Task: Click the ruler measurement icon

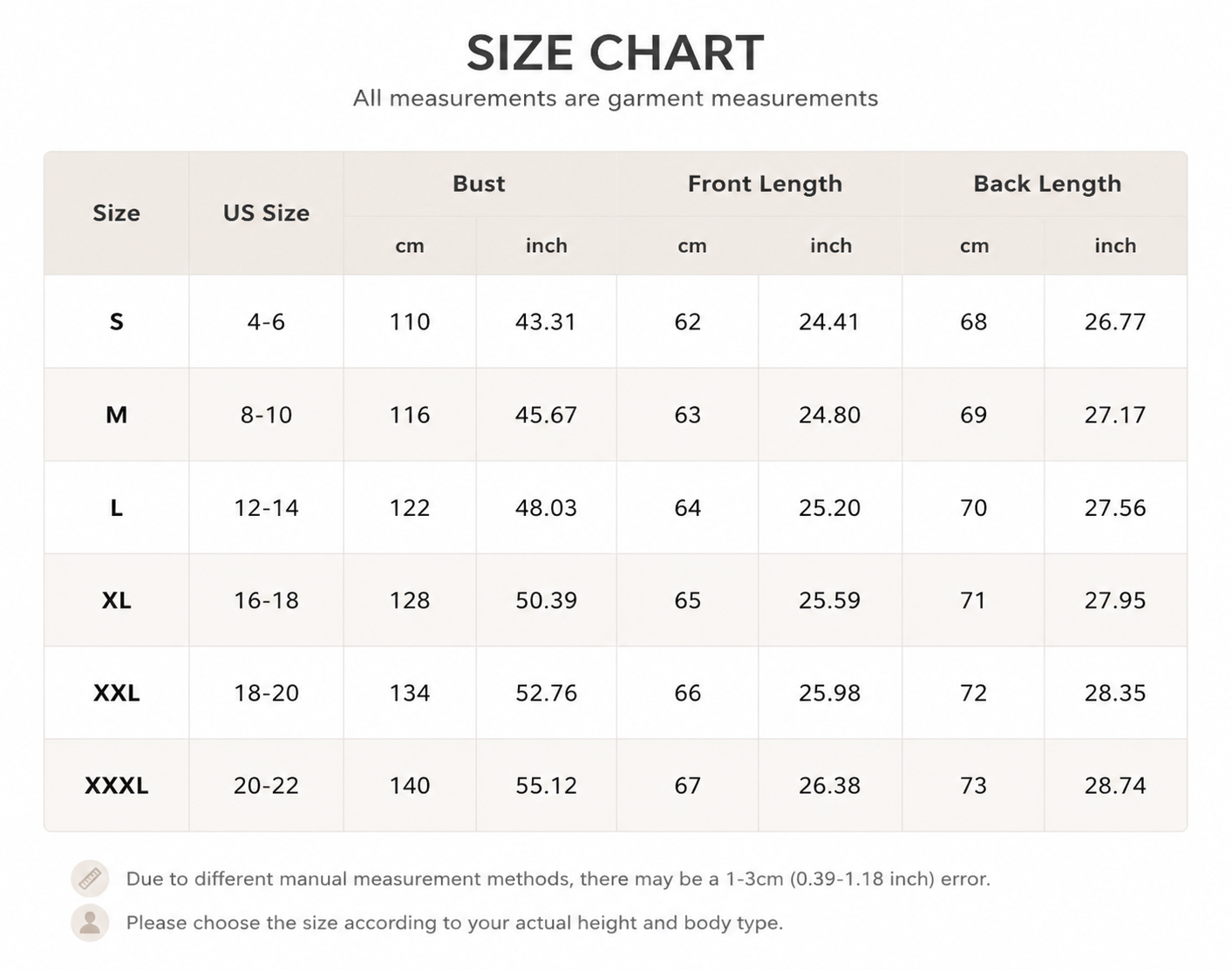Action: [x=90, y=878]
